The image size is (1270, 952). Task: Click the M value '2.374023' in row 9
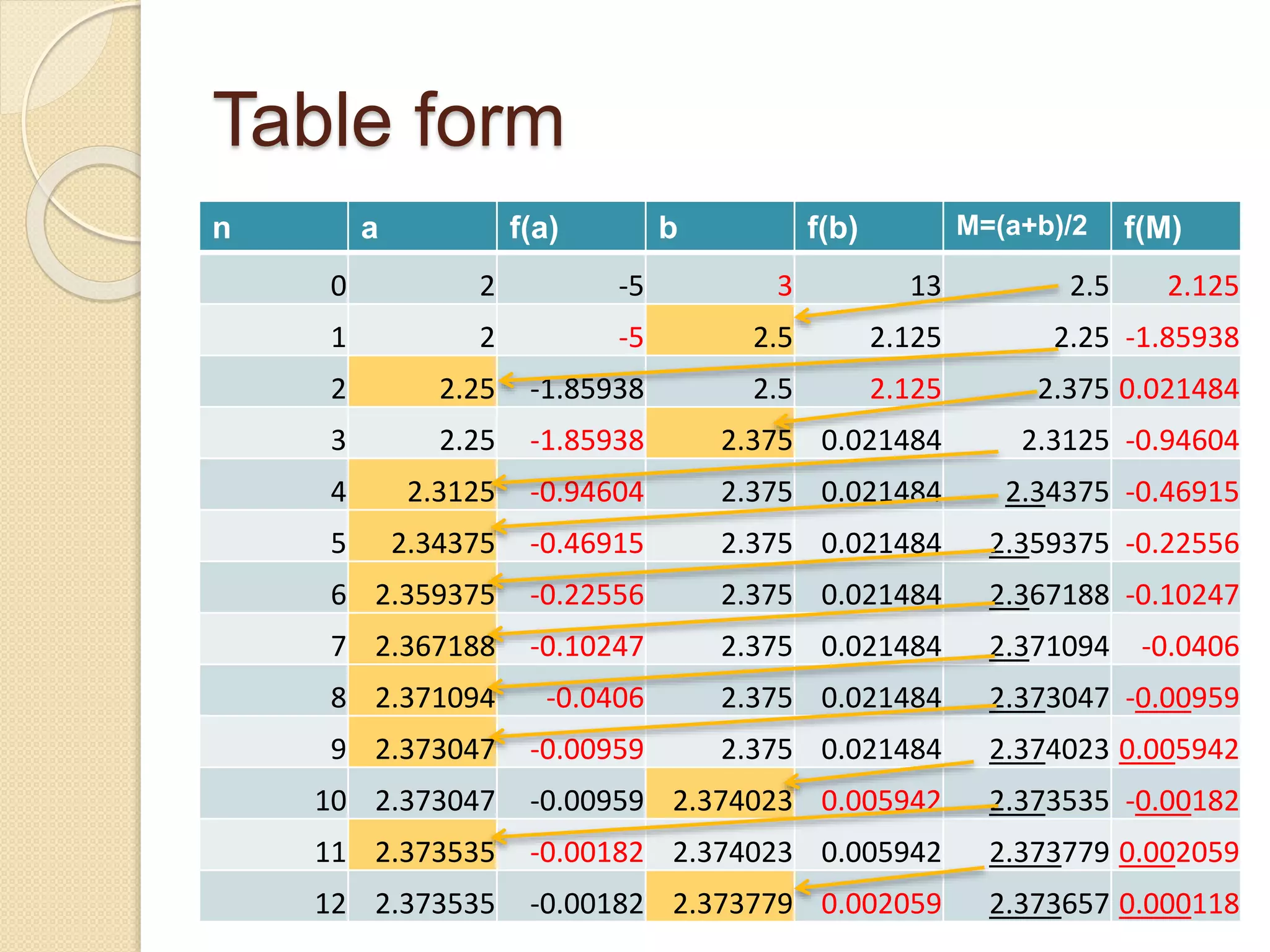1049,749
